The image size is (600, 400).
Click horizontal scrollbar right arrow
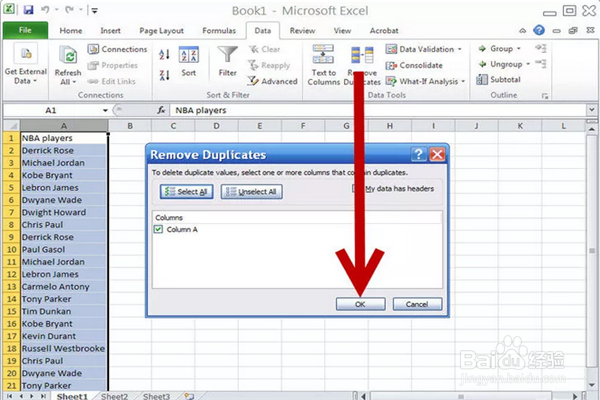[x=575, y=396]
